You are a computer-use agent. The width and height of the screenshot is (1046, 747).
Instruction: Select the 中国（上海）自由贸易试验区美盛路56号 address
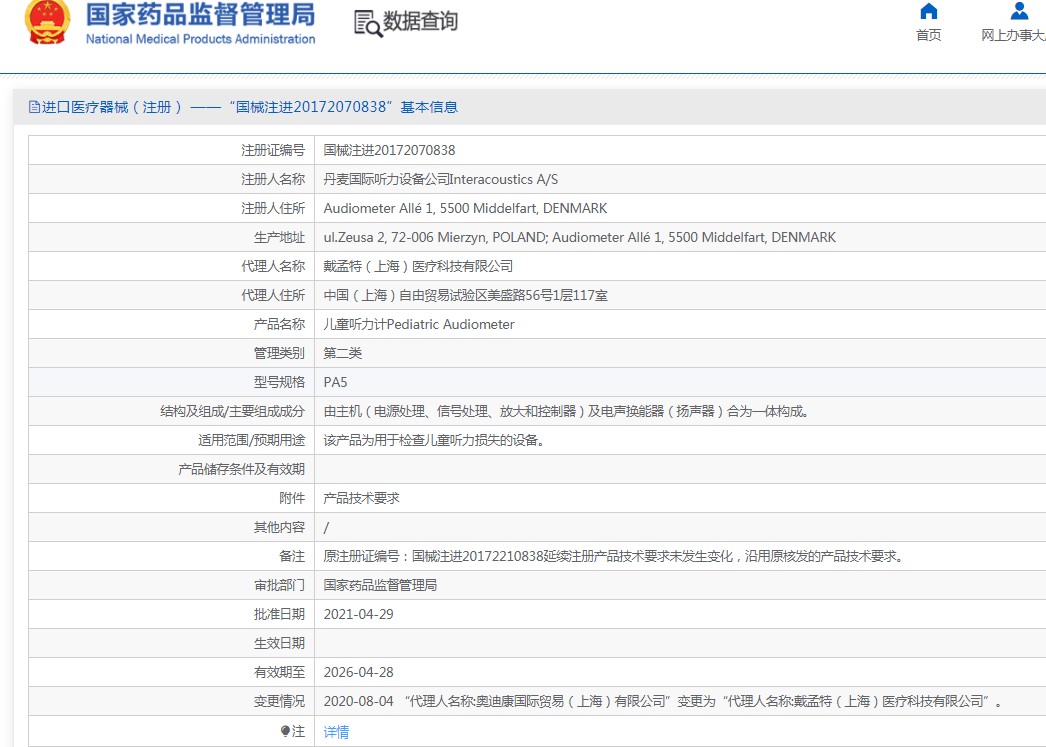click(466, 295)
